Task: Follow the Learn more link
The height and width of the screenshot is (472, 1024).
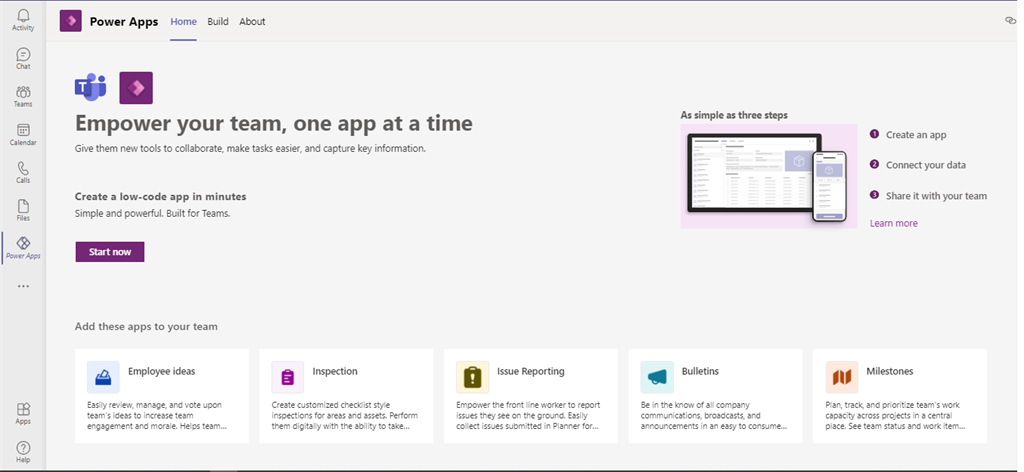Action: point(893,223)
